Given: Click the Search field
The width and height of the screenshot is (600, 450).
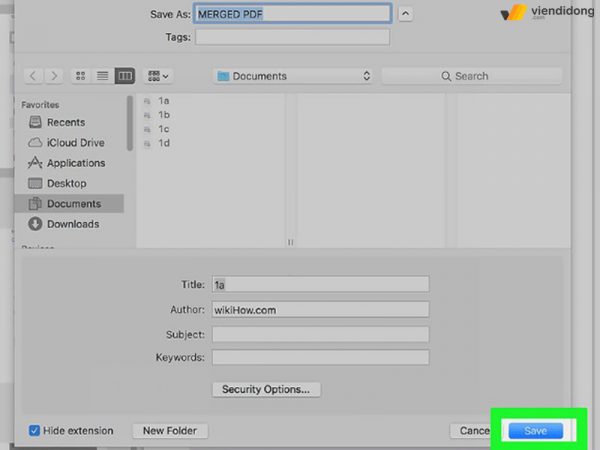Looking at the screenshot, I should point(470,76).
